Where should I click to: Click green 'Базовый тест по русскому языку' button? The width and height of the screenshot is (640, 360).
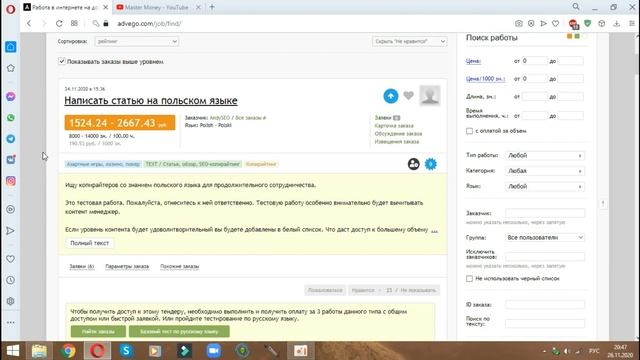179,331
